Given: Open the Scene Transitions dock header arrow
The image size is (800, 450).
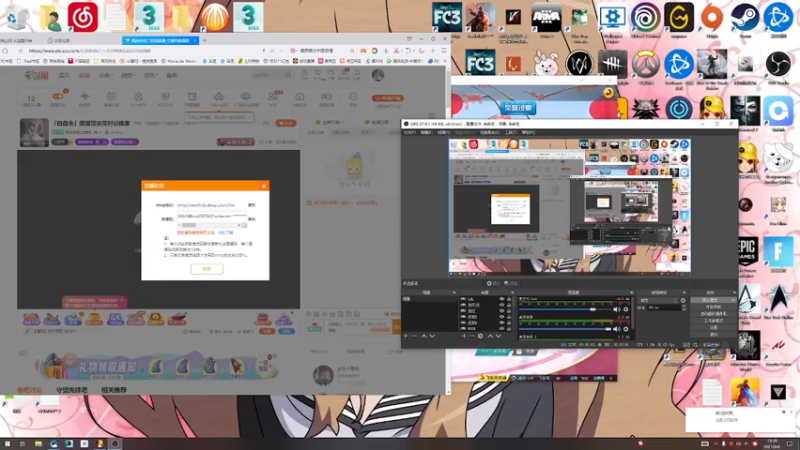Looking at the screenshot, I should tap(684, 292).
